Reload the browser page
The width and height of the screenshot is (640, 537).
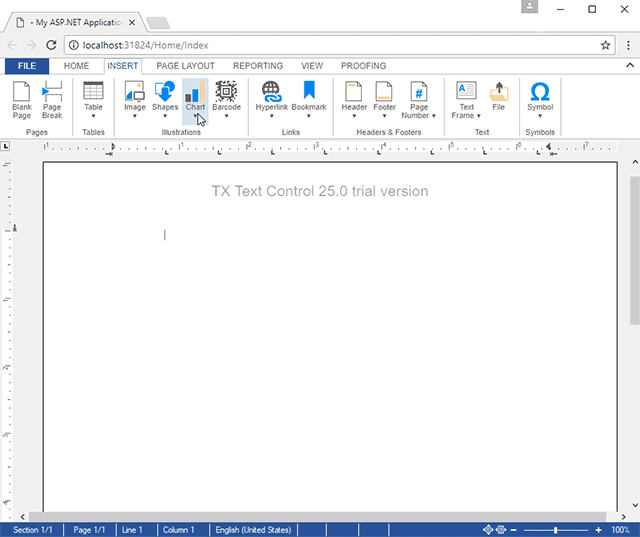[x=51, y=45]
